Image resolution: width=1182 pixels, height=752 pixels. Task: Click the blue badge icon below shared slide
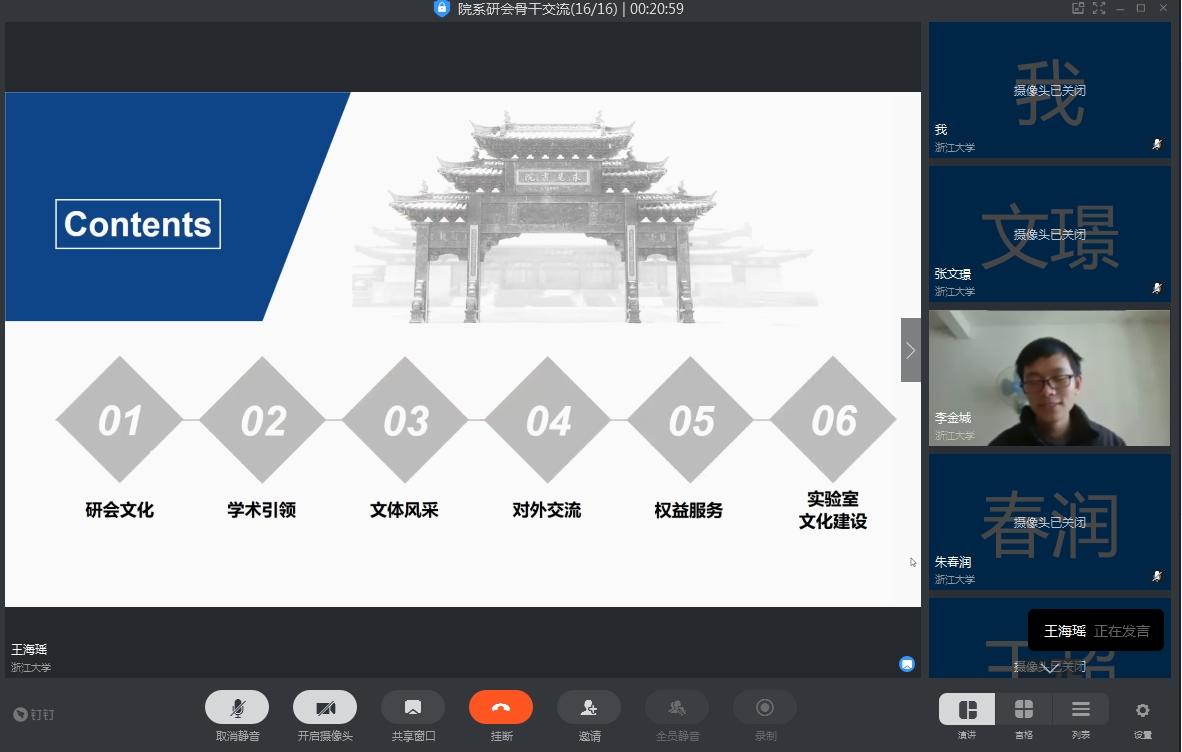point(907,663)
